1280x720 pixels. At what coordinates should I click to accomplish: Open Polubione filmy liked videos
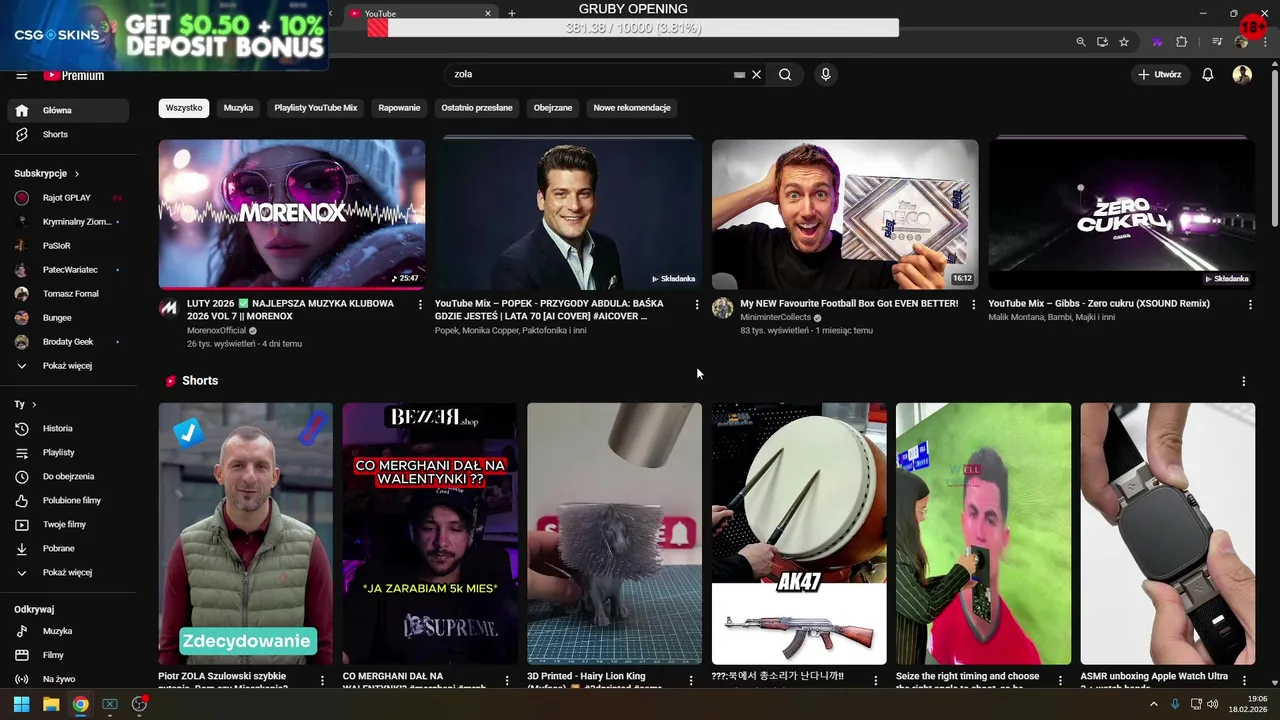click(x=68, y=501)
